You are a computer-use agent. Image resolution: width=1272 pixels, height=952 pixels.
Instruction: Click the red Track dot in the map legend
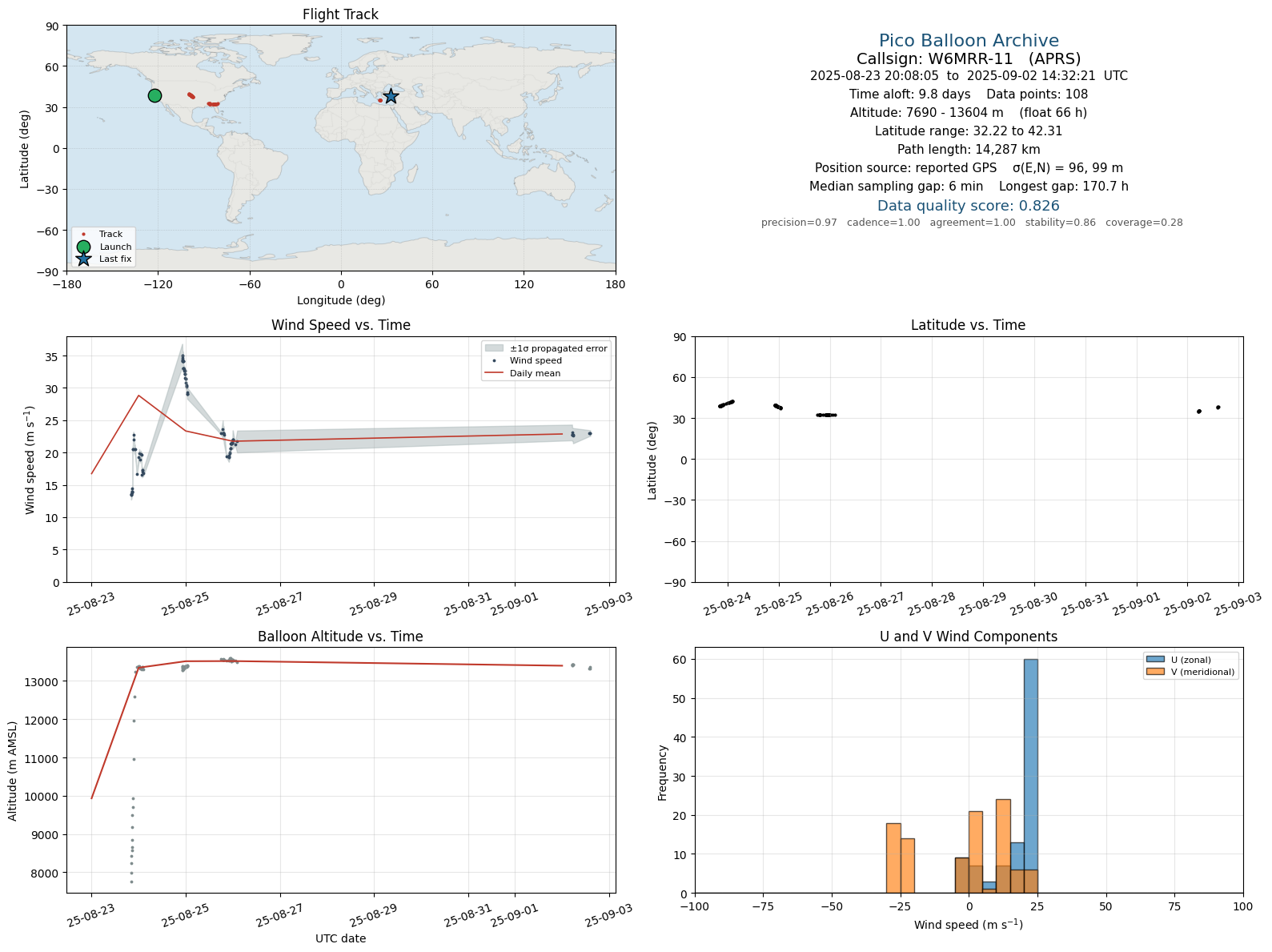[83, 235]
